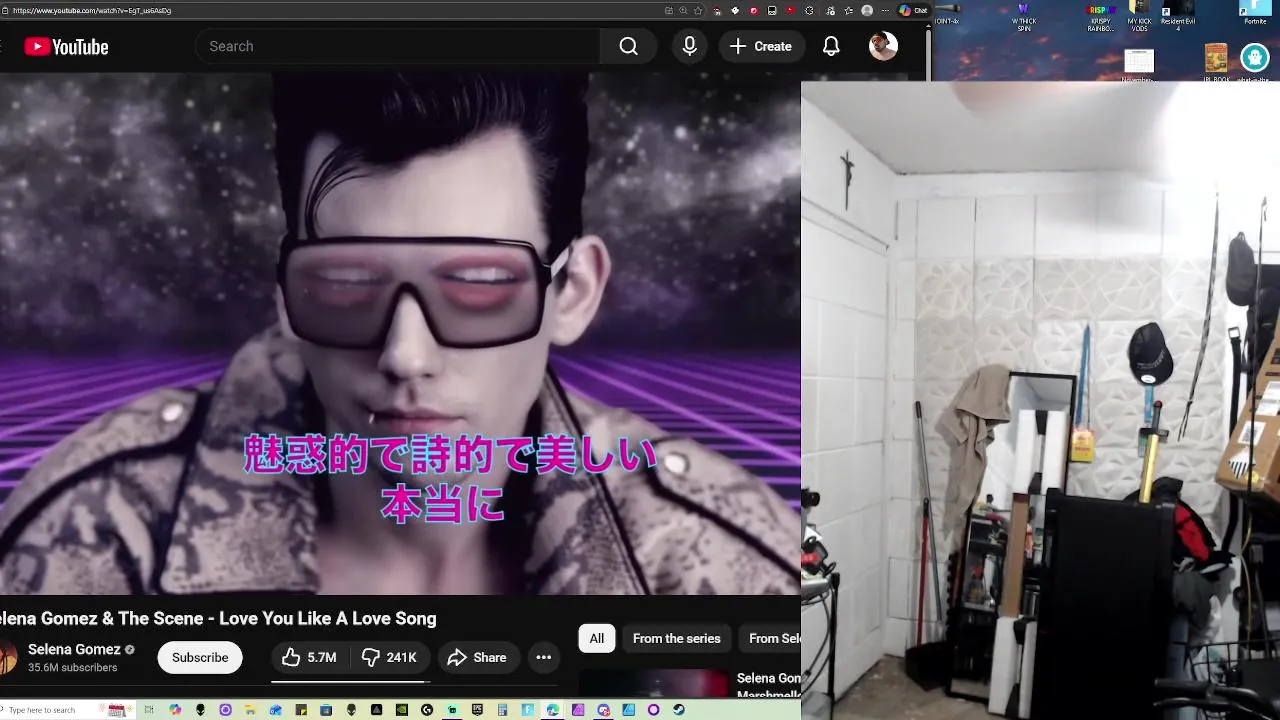1280x720 pixels.
Task: Subscribe to the Selena Gomez channel
Action: (x=200, y=657)
